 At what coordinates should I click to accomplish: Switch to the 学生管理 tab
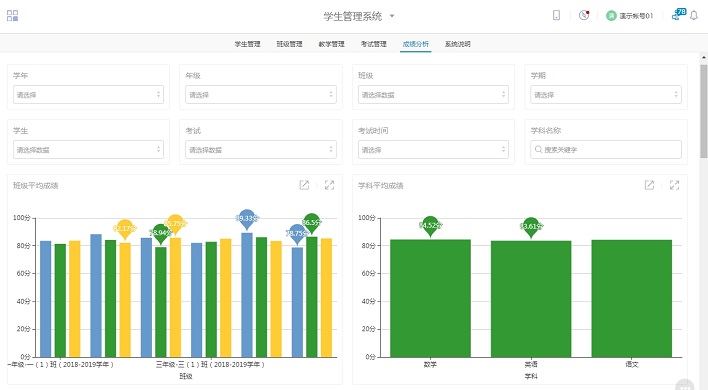coord(247,44)
